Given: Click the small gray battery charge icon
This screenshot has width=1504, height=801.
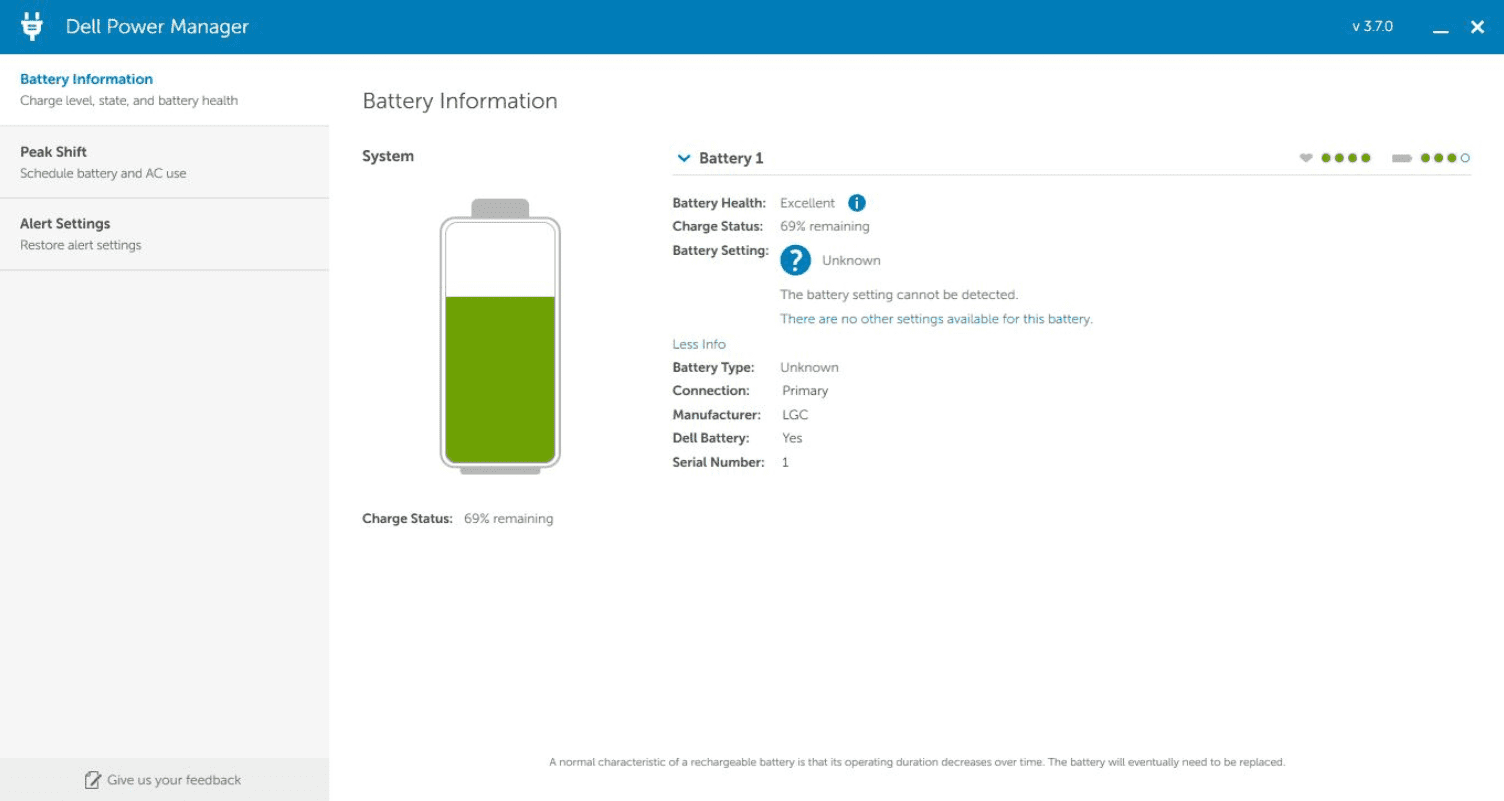Looking at the screenshot, I should point(1401,158).
